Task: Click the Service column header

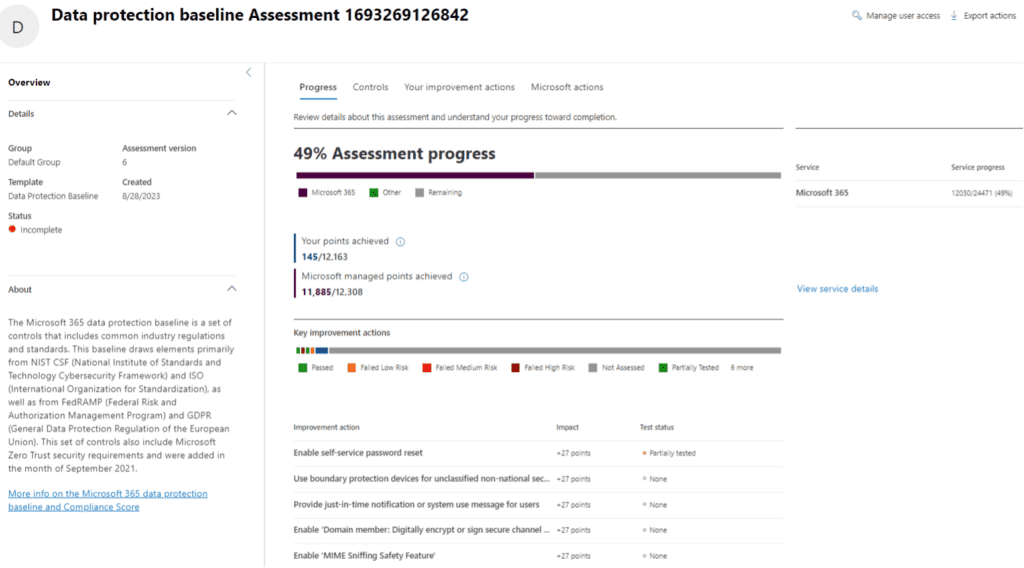Action: point(807,167)
